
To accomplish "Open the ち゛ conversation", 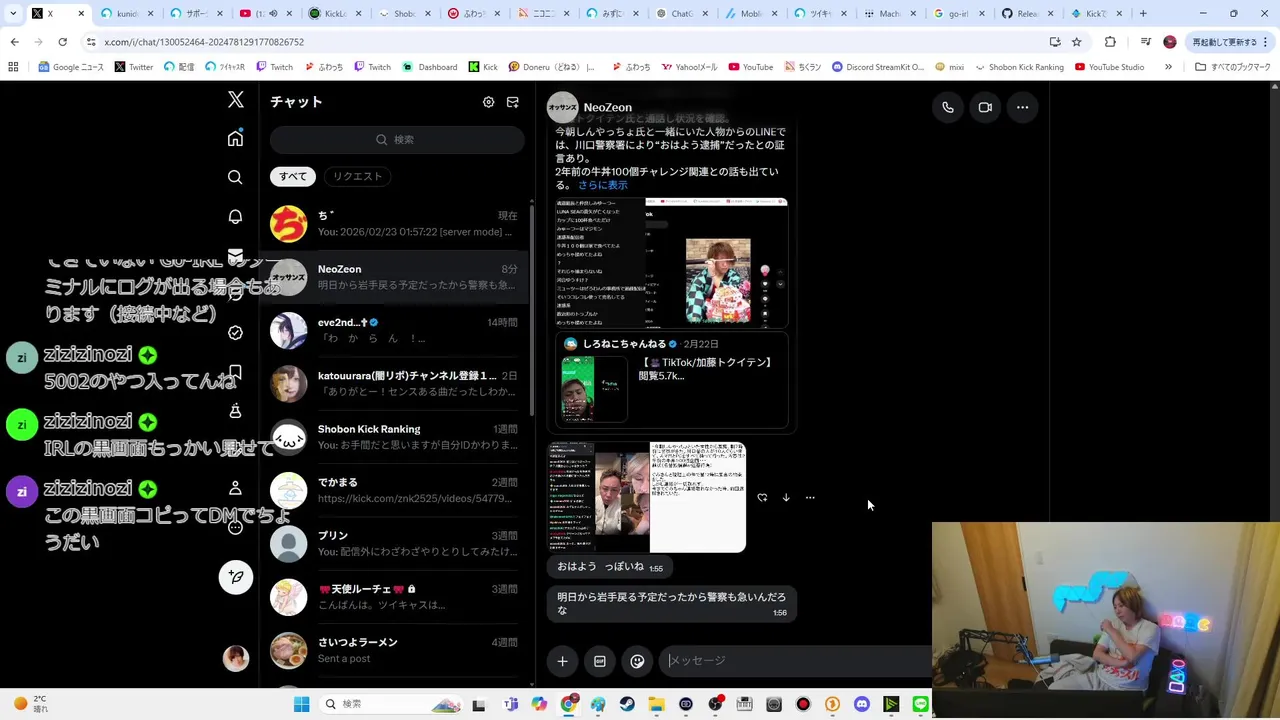I will point(395,223).
